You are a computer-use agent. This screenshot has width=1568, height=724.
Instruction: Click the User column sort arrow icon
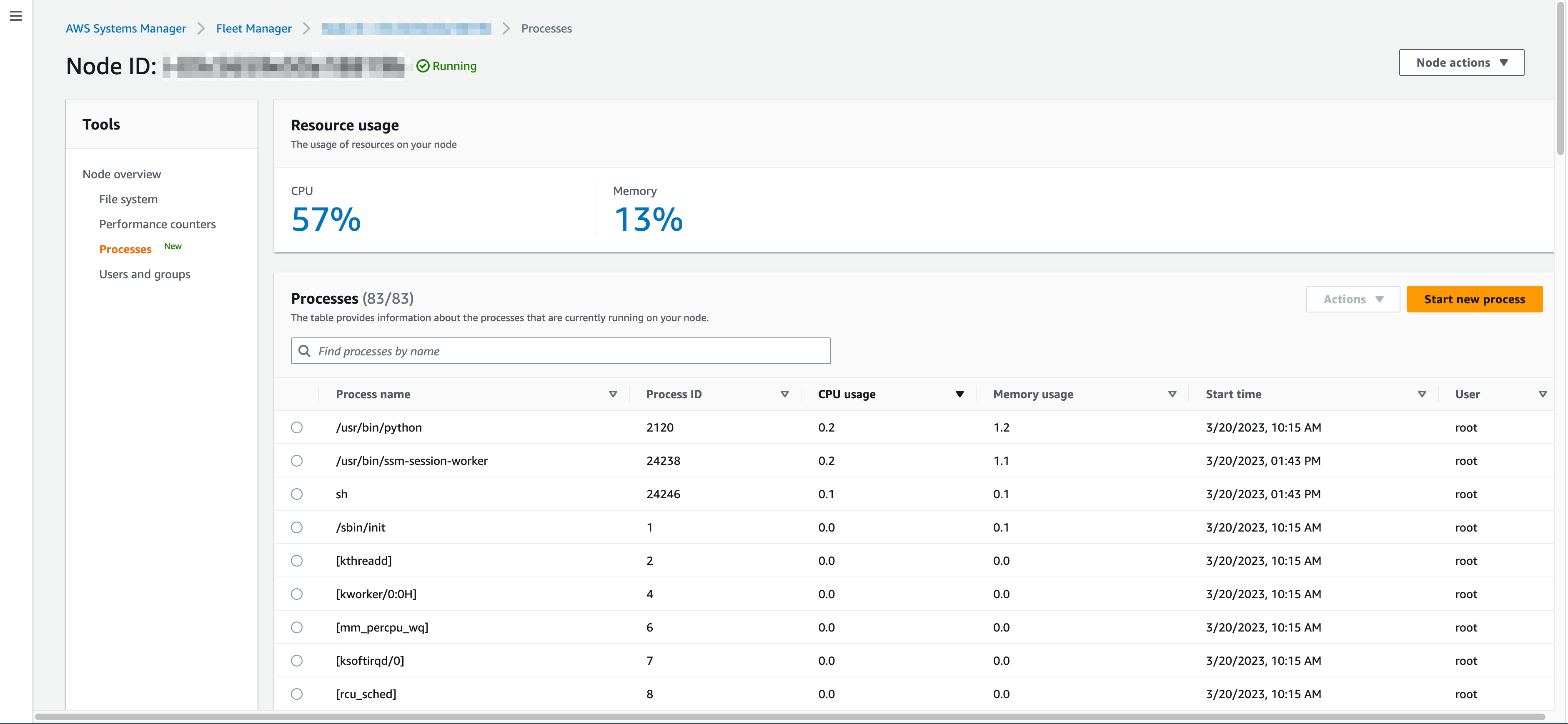(1543, 394)
